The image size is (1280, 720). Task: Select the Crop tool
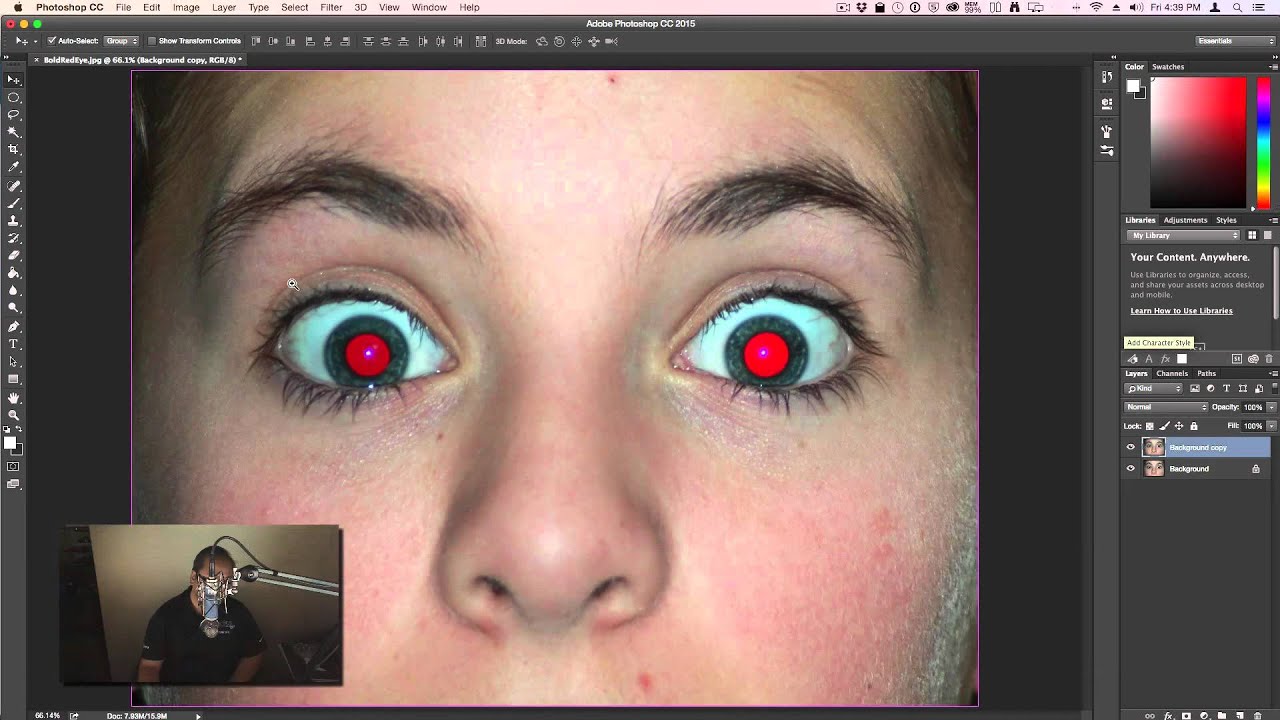(14, 149)
